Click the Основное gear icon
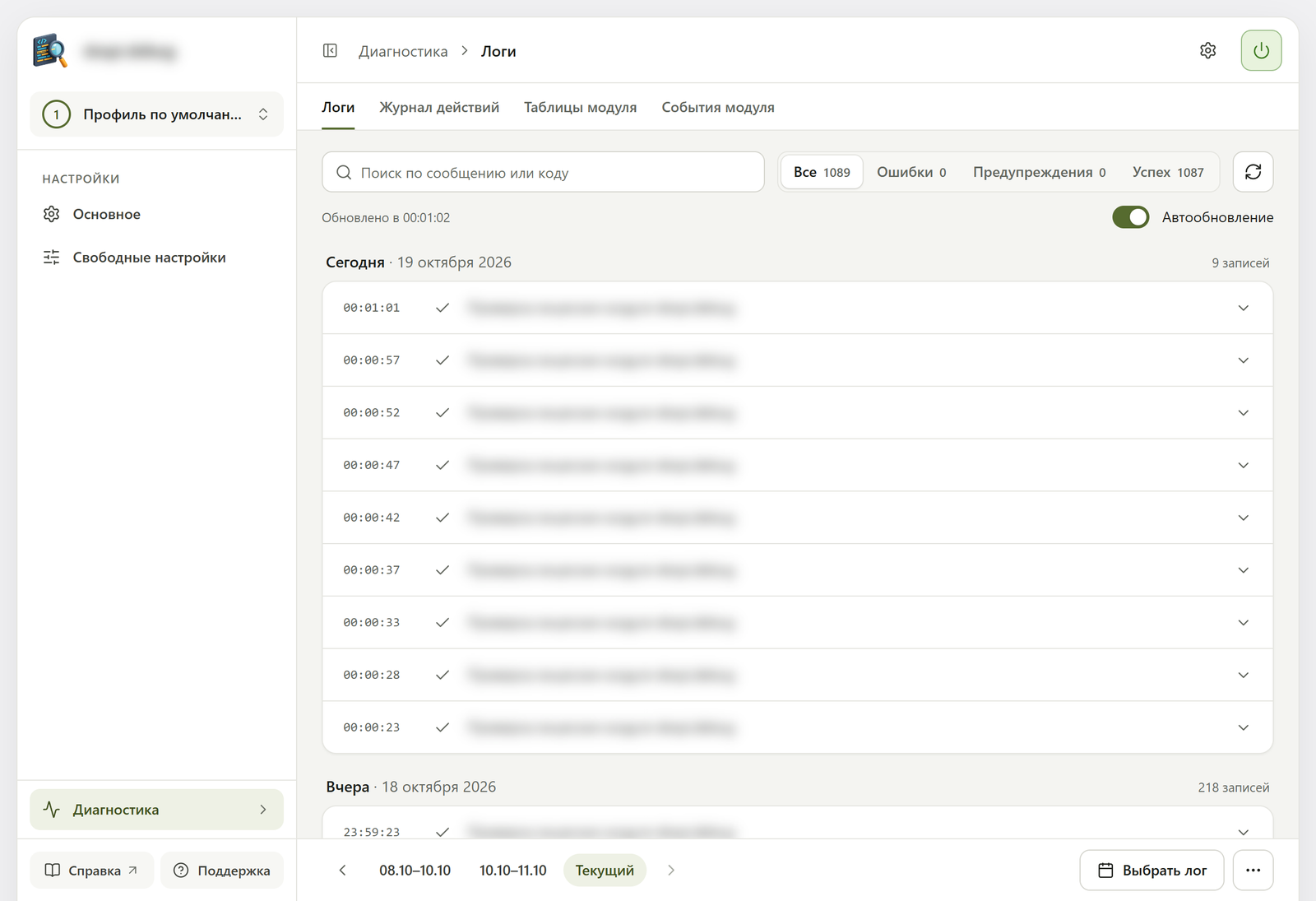The image size is (1316, 901). point(52,214)
